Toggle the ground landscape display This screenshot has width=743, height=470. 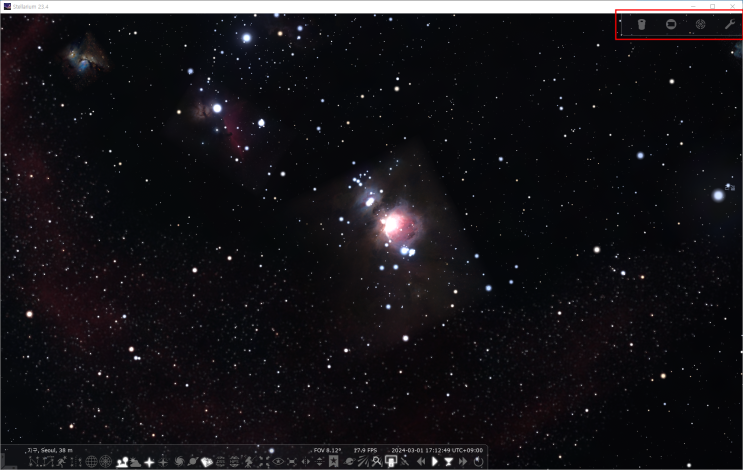[121, 462]
